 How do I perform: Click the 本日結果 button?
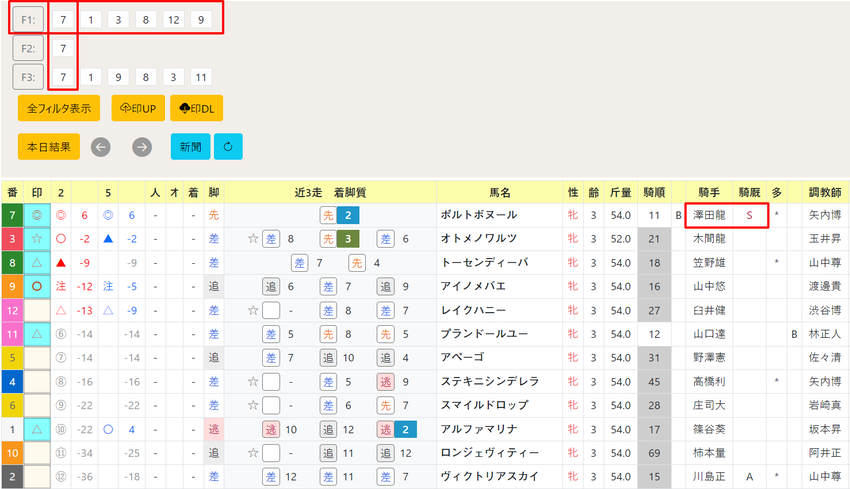pyautogui.click(x=49, y=146)
